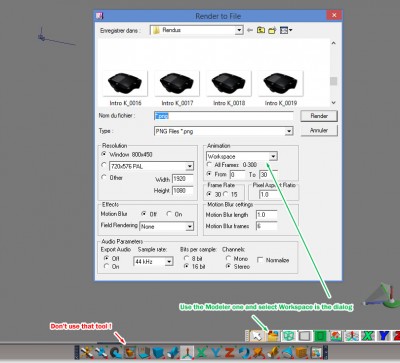
Task: Select the green wireframe cube icon
Action: pos(288,336)
